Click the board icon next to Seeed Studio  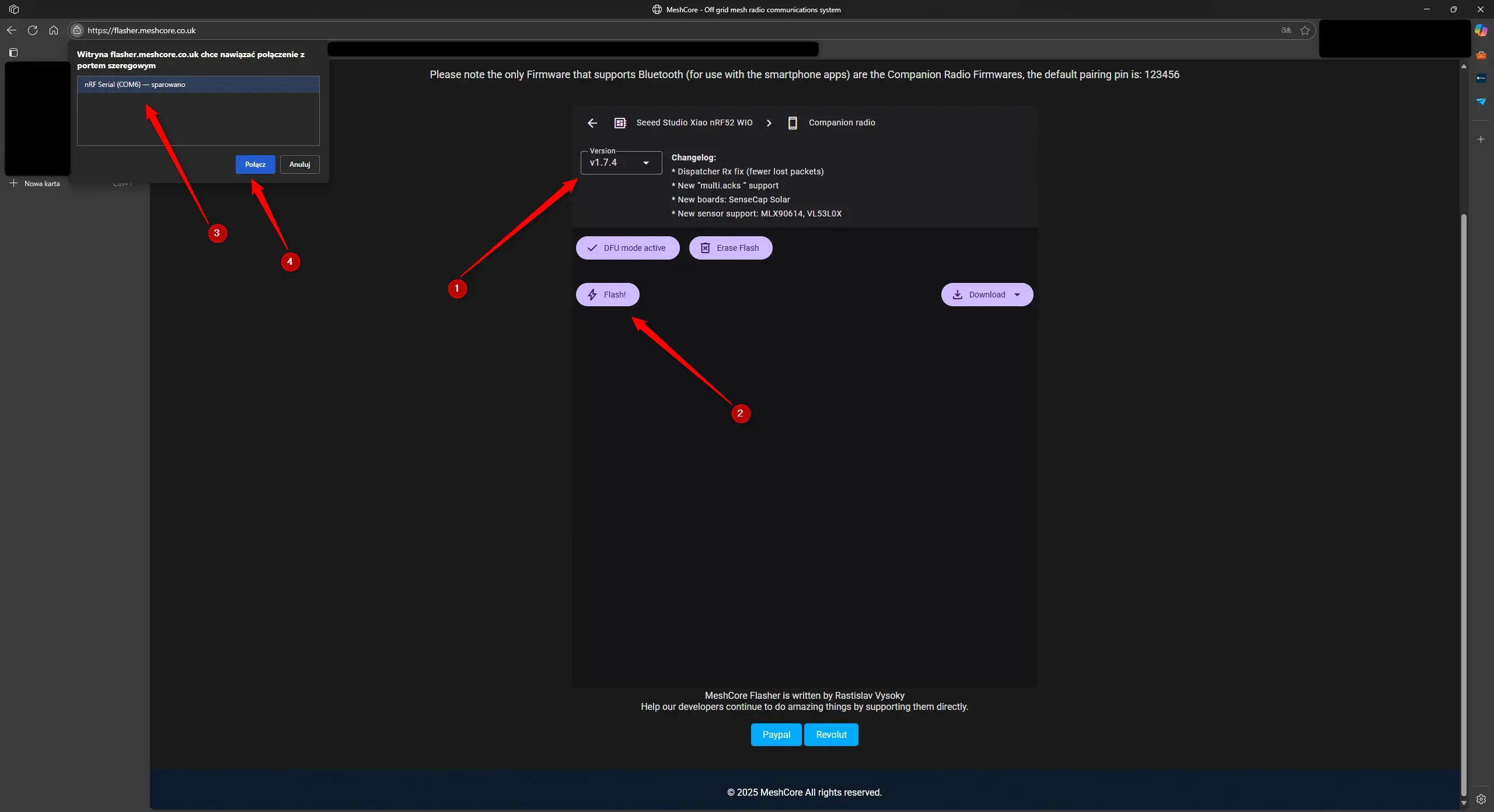click(620, 123)
